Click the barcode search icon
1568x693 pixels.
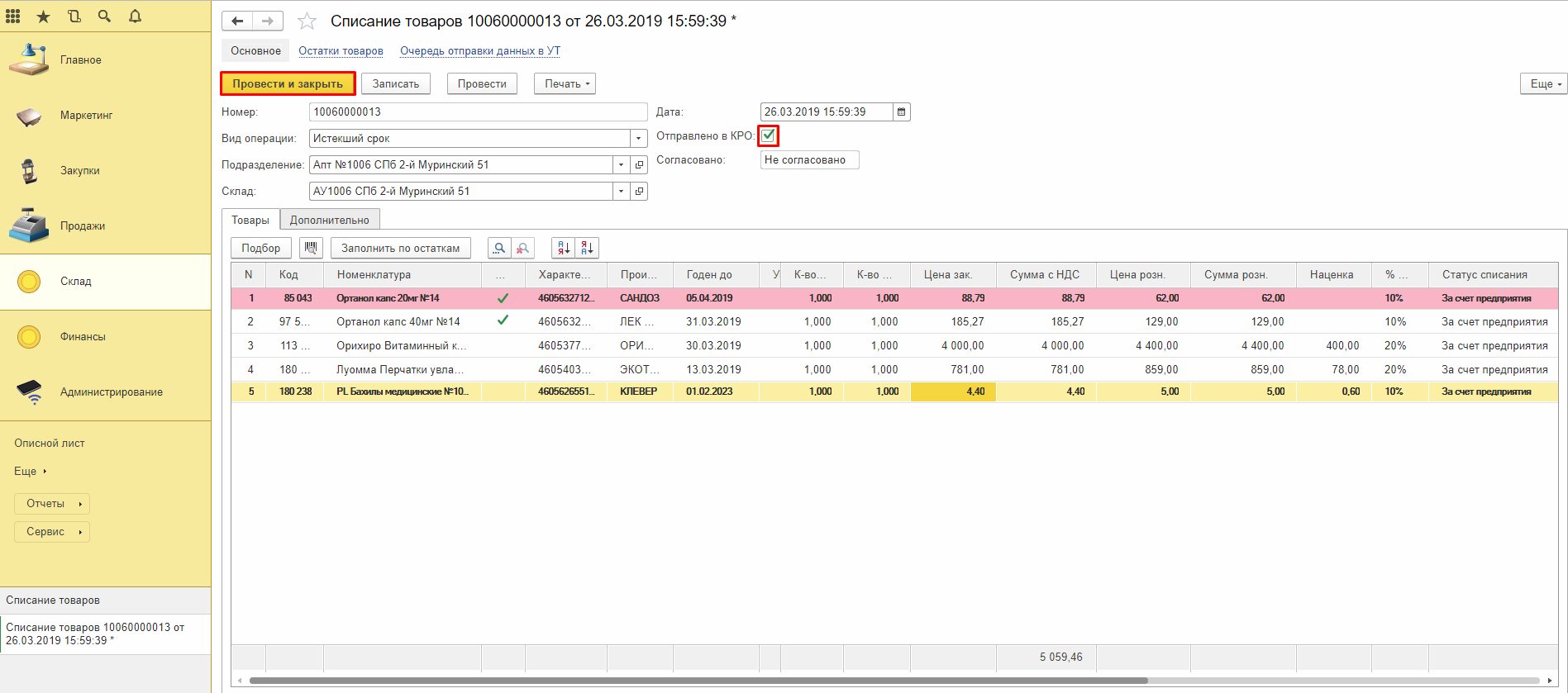[x=311, y=248]
